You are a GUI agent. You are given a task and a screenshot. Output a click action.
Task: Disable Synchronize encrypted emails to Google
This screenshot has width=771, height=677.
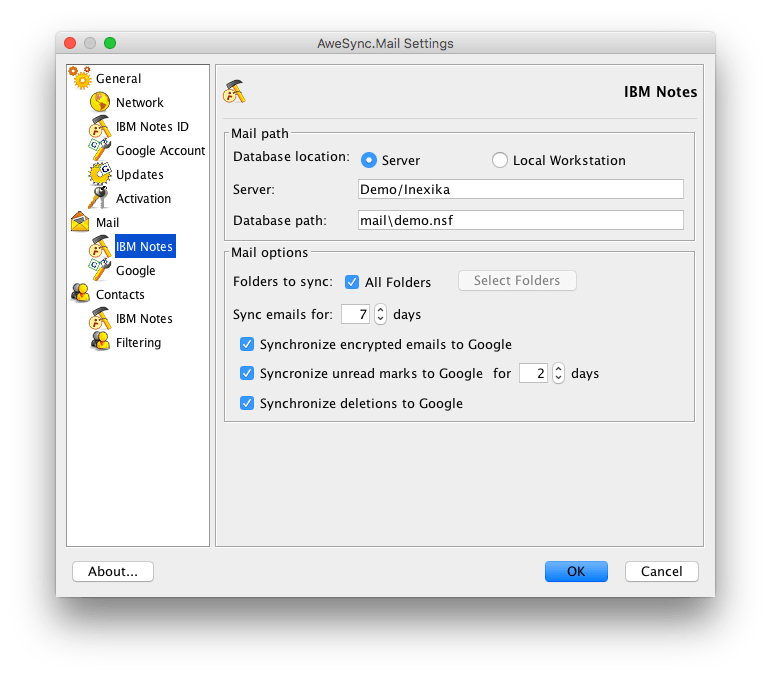pos(247,344)
